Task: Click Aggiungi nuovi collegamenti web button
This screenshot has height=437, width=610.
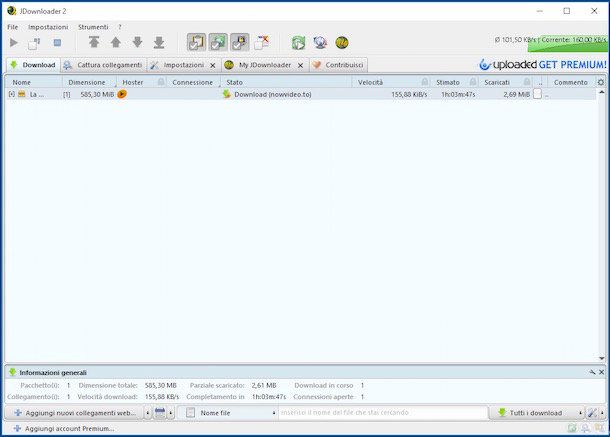Action: click(74, 413)
